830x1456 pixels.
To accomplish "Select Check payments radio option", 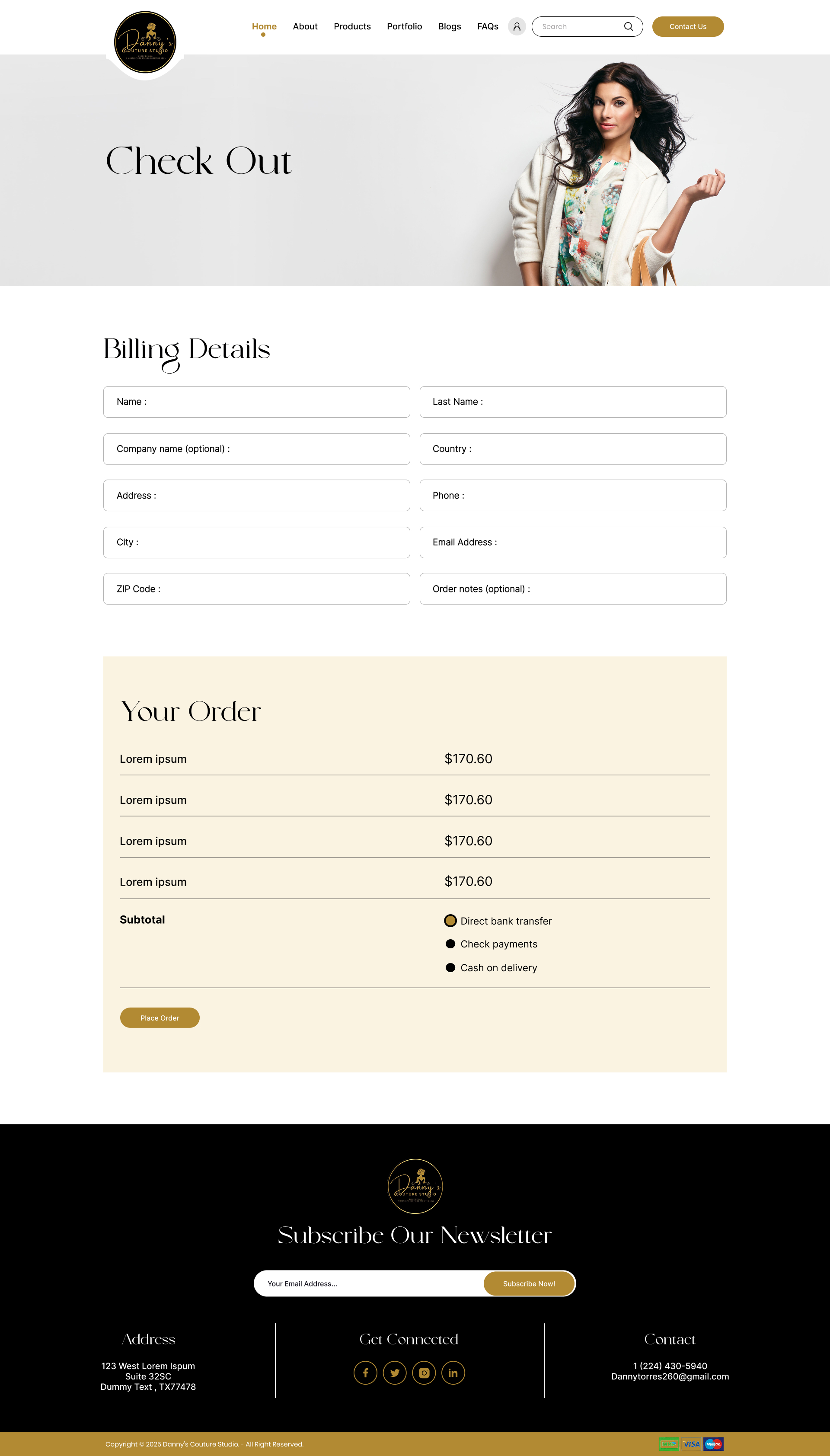I will coord(450,944).
